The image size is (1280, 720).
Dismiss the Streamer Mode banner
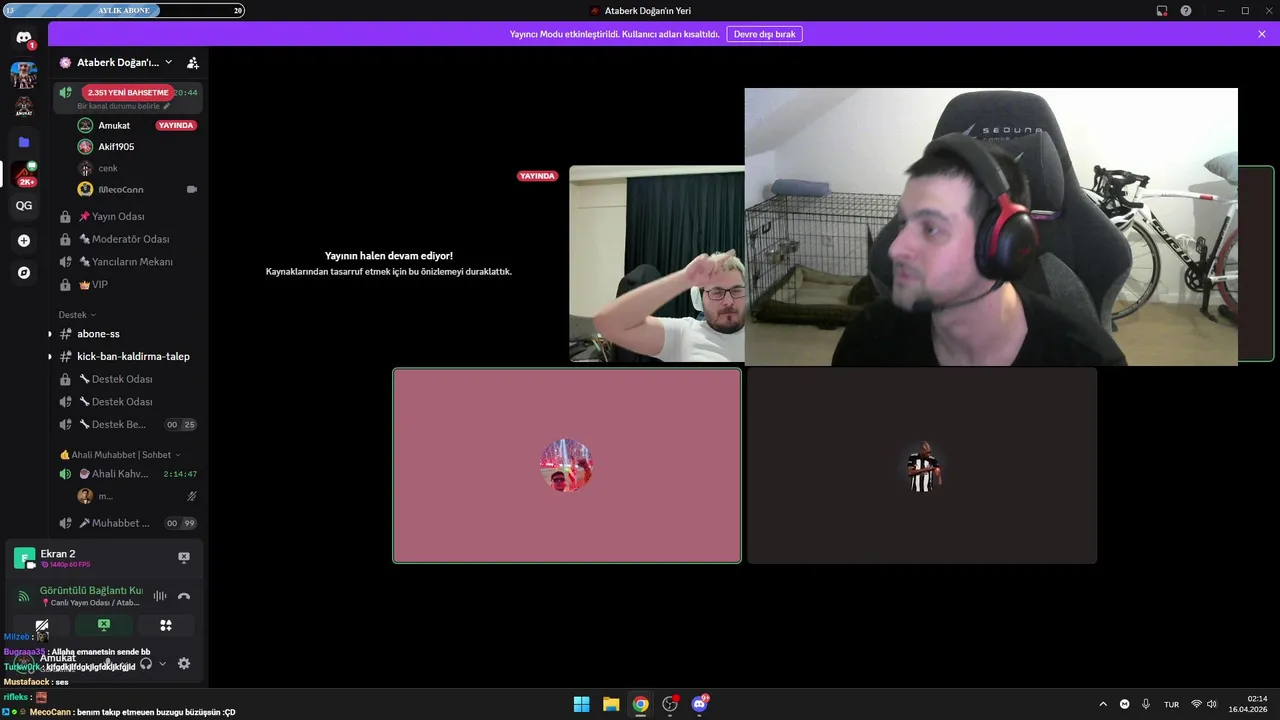[1262, 34]
